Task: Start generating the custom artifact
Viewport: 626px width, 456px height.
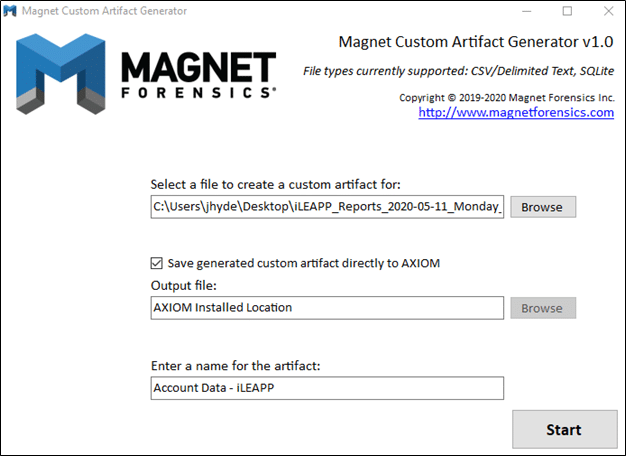Action: tap(565, 429)
